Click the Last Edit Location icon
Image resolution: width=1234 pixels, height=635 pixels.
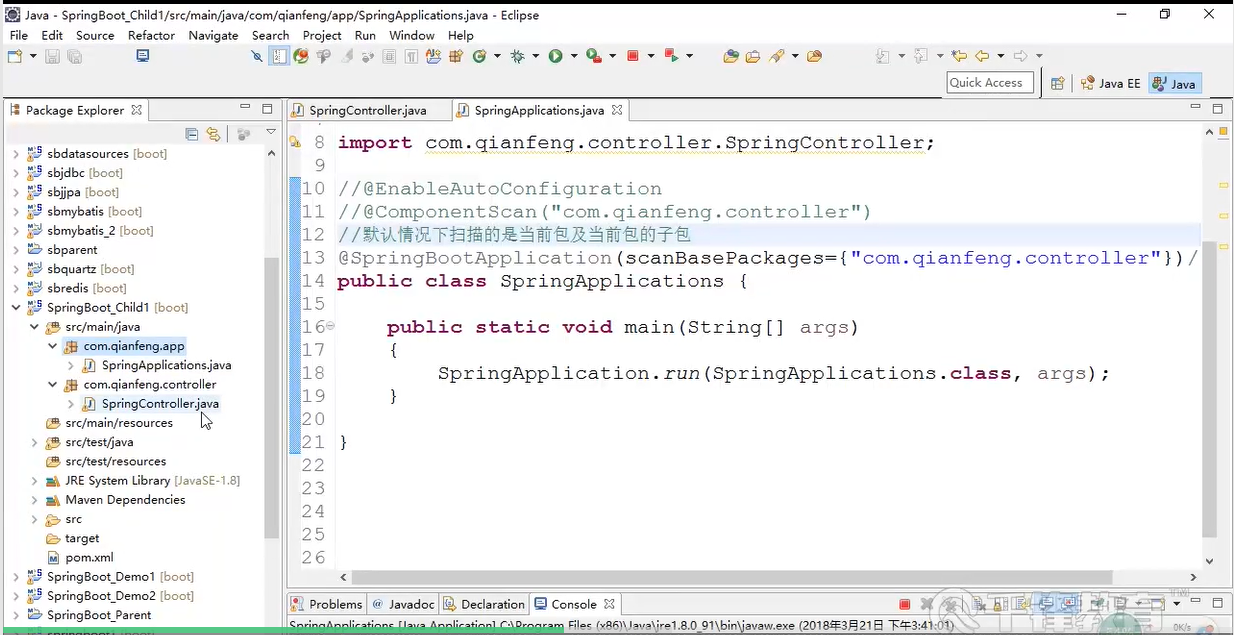959,57
